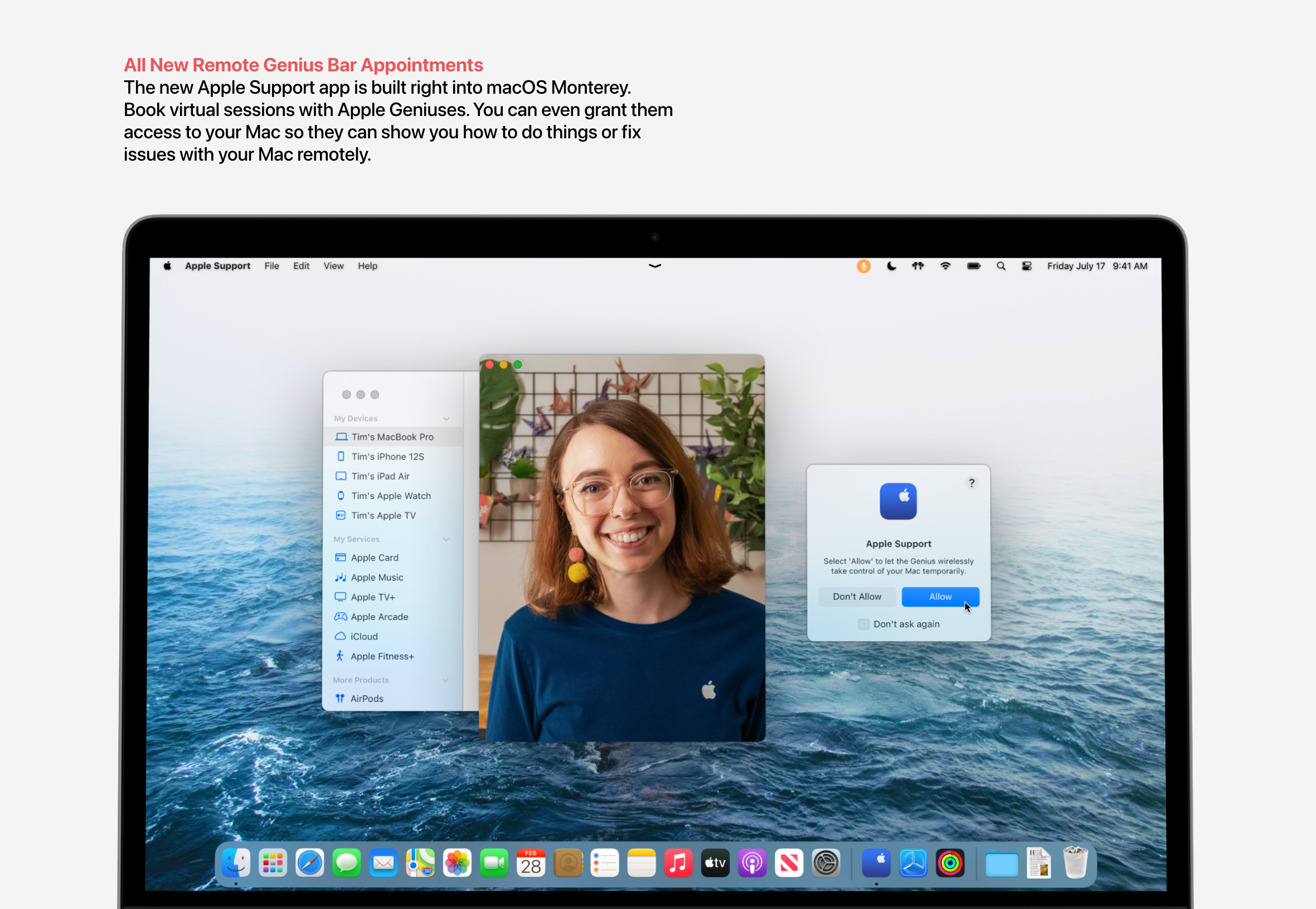Select Tim's iPhone 12S in sidebar
Viewport: 1316px width, 909px height.
387,456
